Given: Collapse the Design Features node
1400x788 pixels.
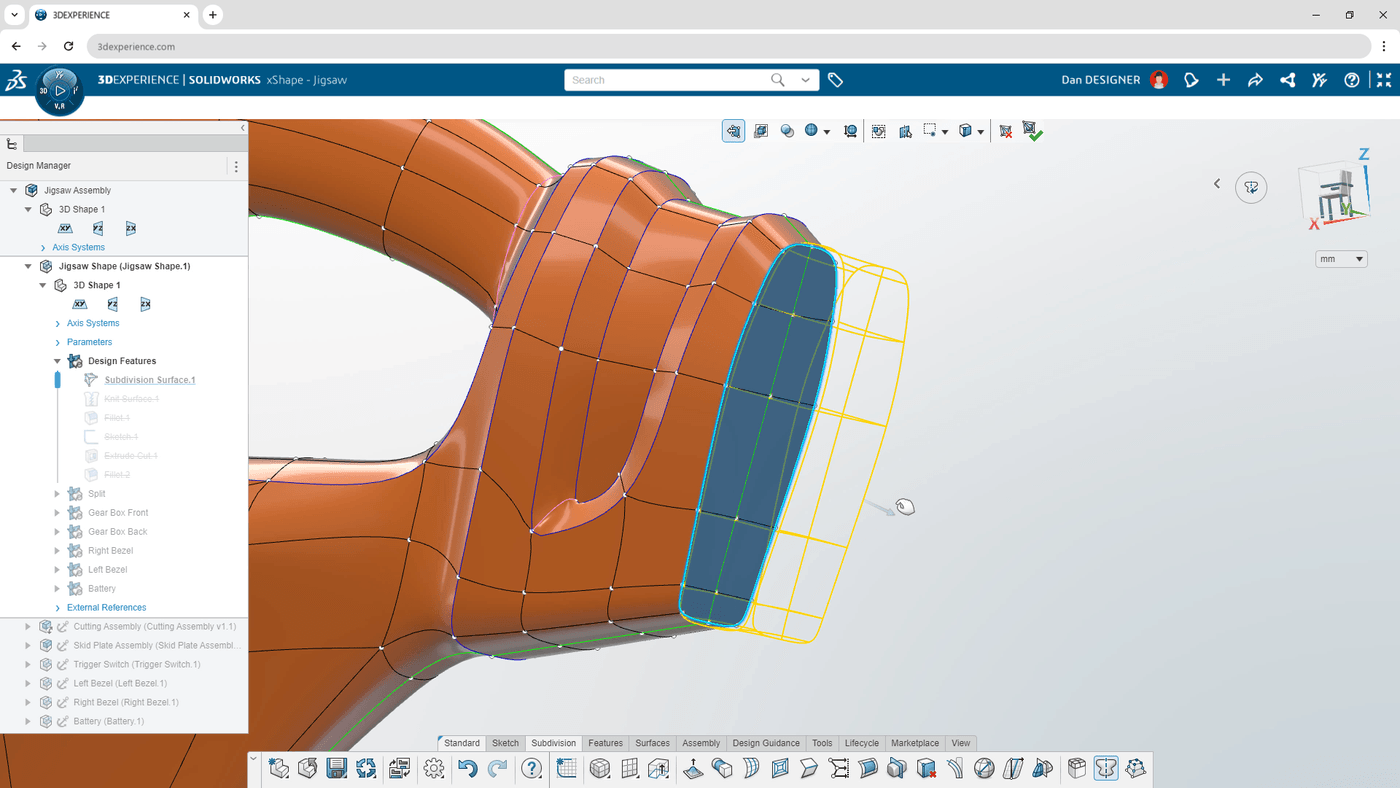Looking at the screenshot, I should [57, 360].
